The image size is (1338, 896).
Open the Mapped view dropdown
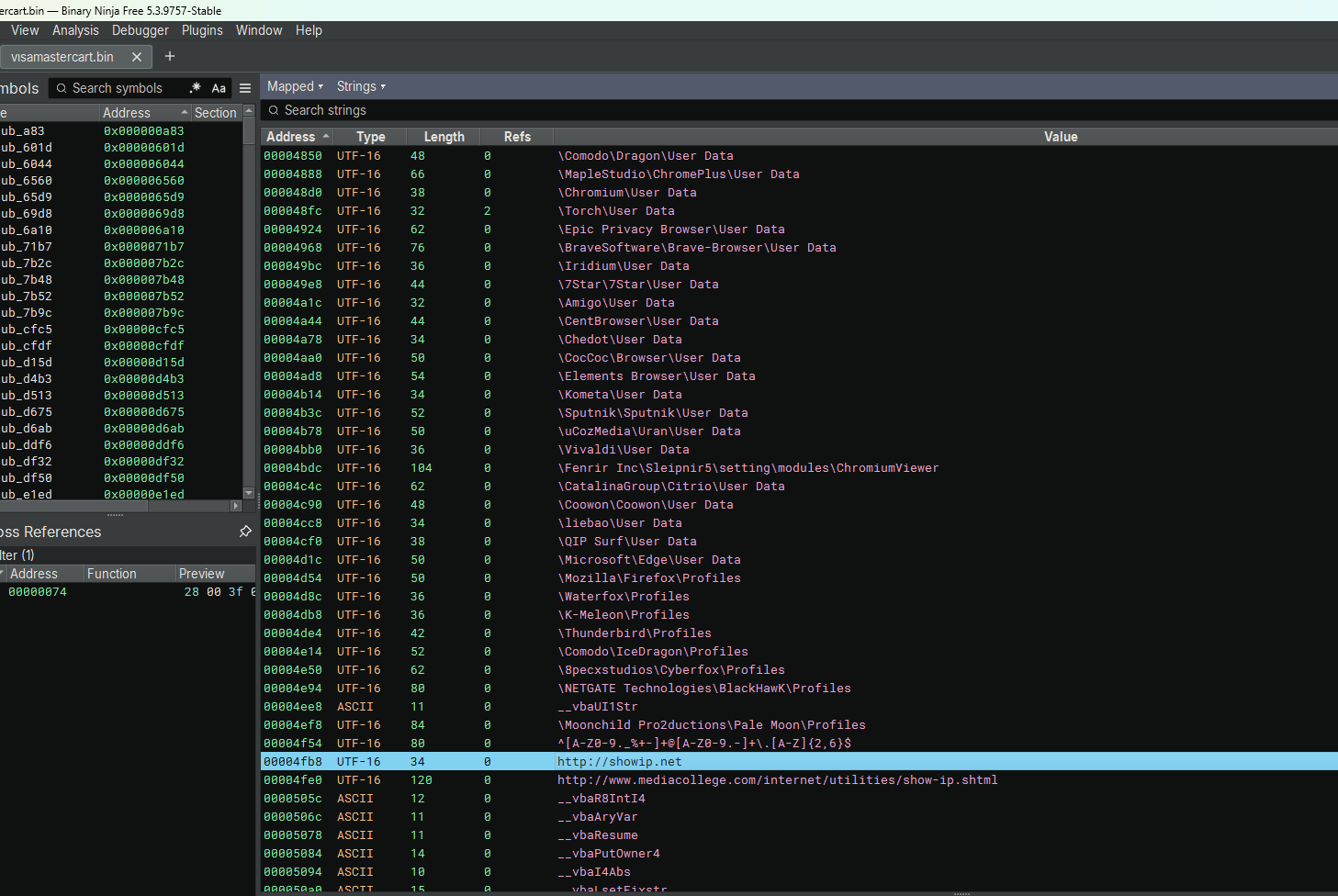295,86
